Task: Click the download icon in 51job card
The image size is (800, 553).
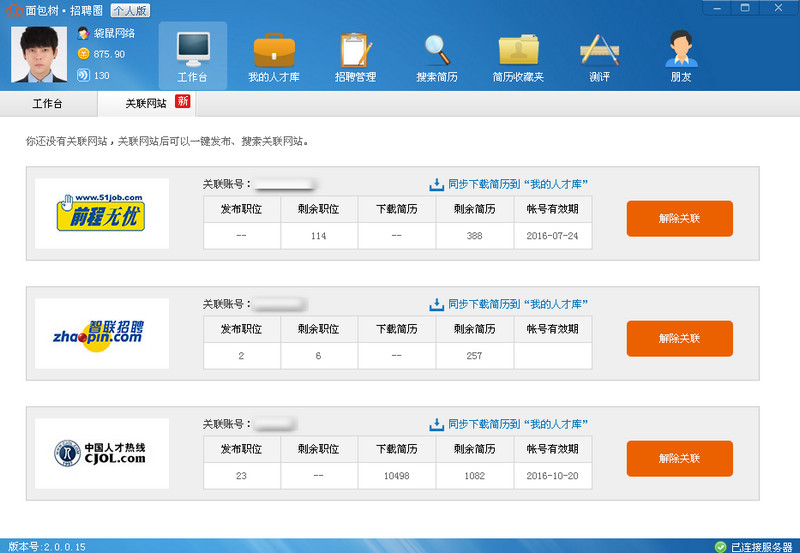Action: 436,184
